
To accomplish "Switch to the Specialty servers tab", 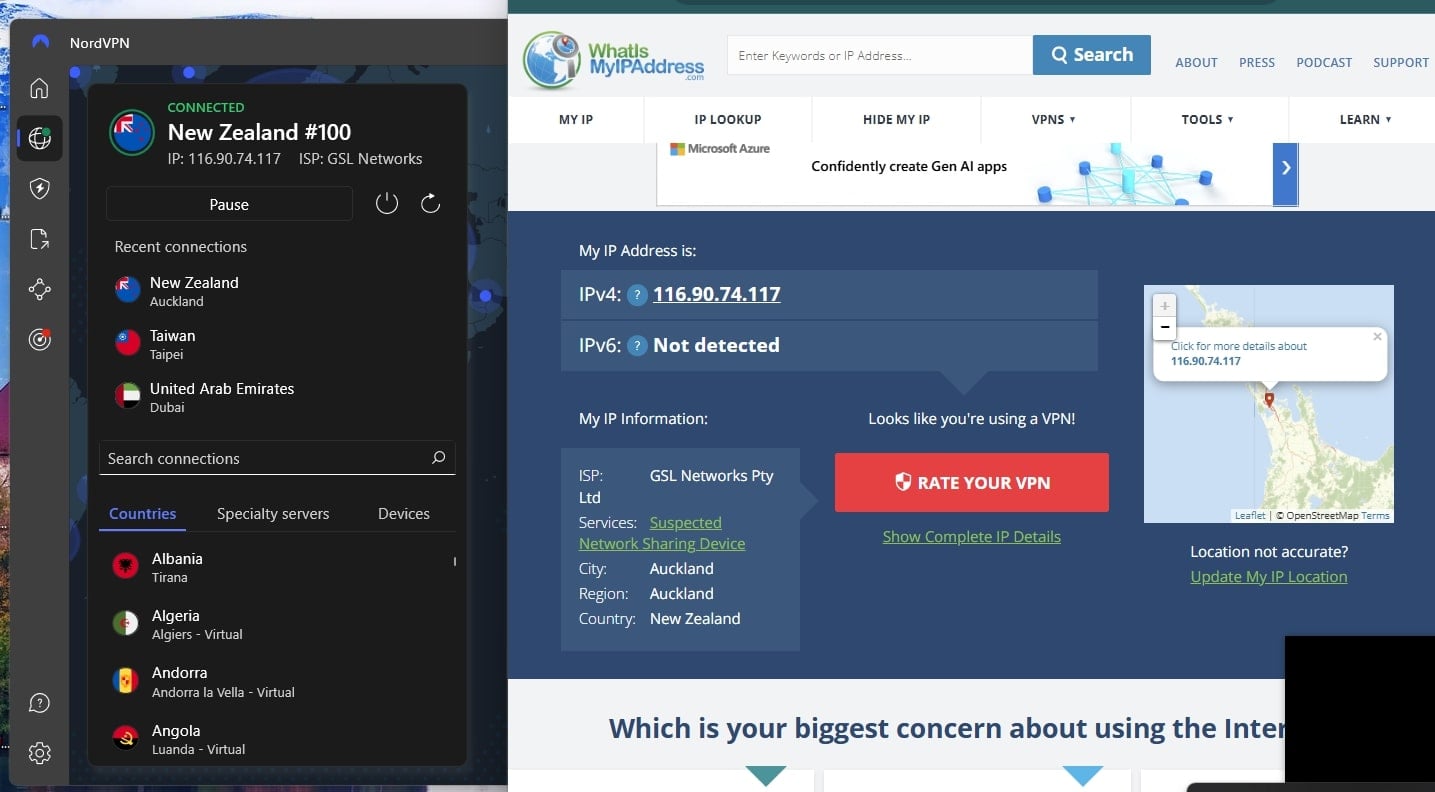I will click(x=272, y=513).
